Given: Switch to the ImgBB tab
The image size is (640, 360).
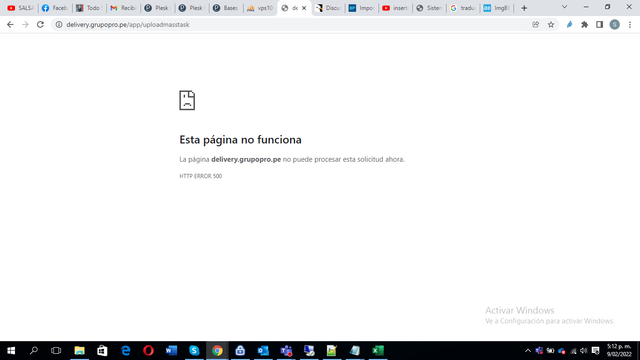Looking at the screenshot, I should coord(497,8).
